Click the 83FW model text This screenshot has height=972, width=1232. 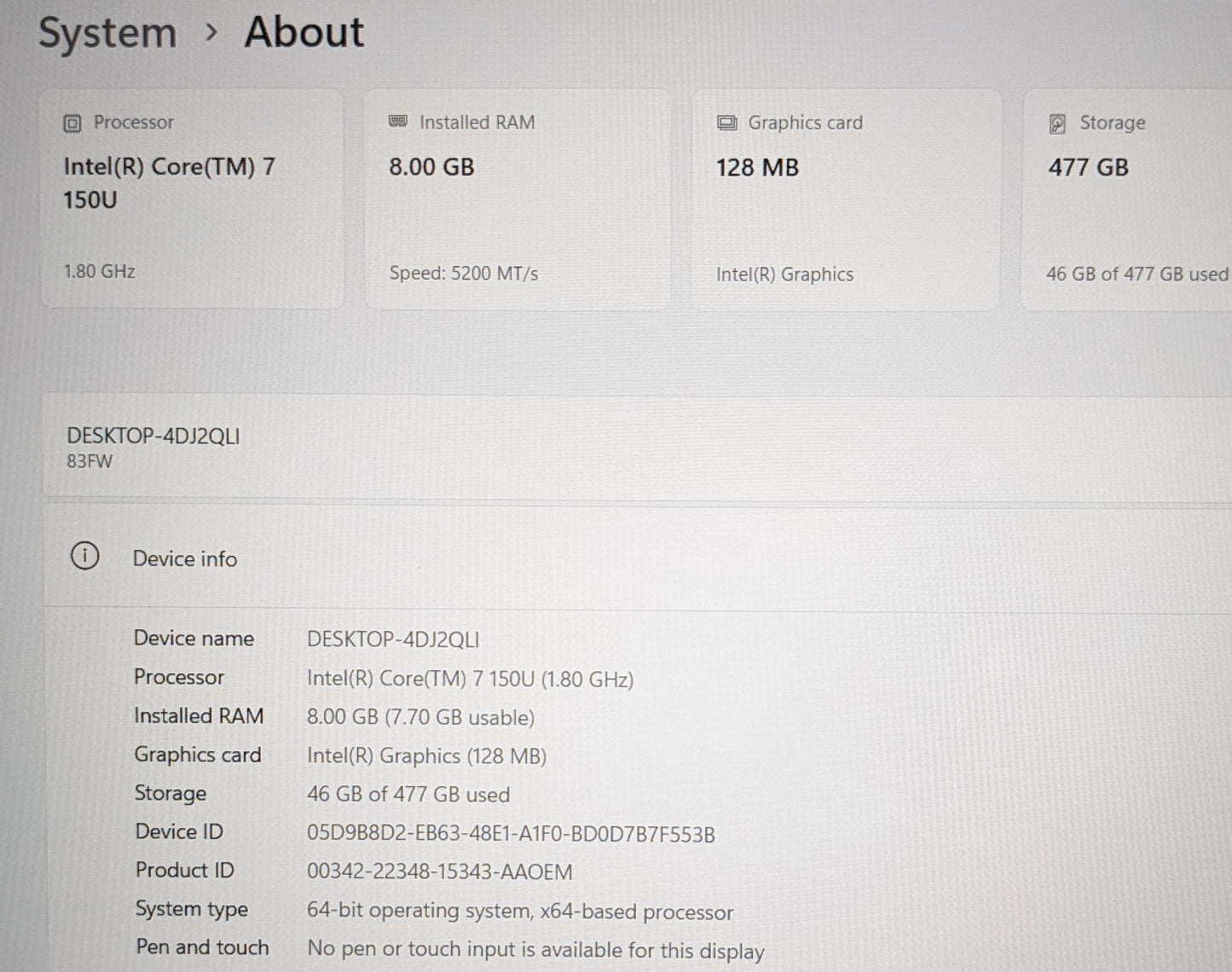click(90, 461)
